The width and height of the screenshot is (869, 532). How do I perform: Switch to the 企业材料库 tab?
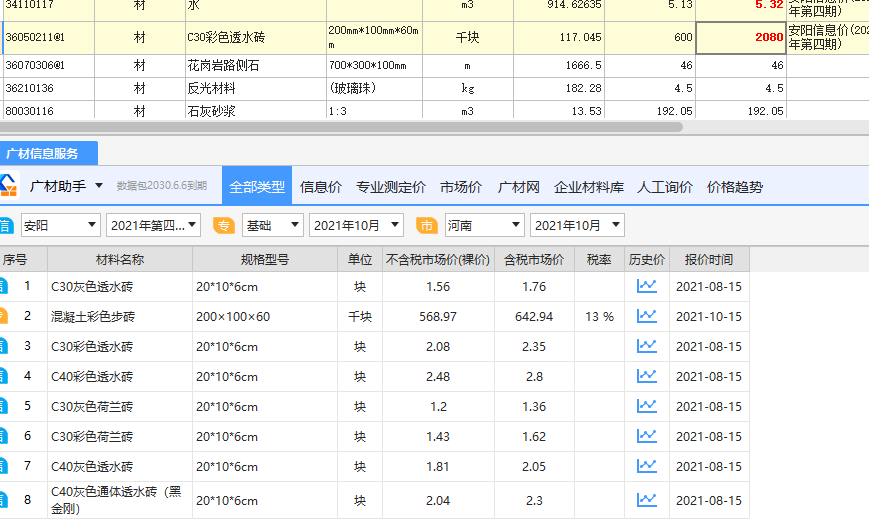(x=589, y=187)
